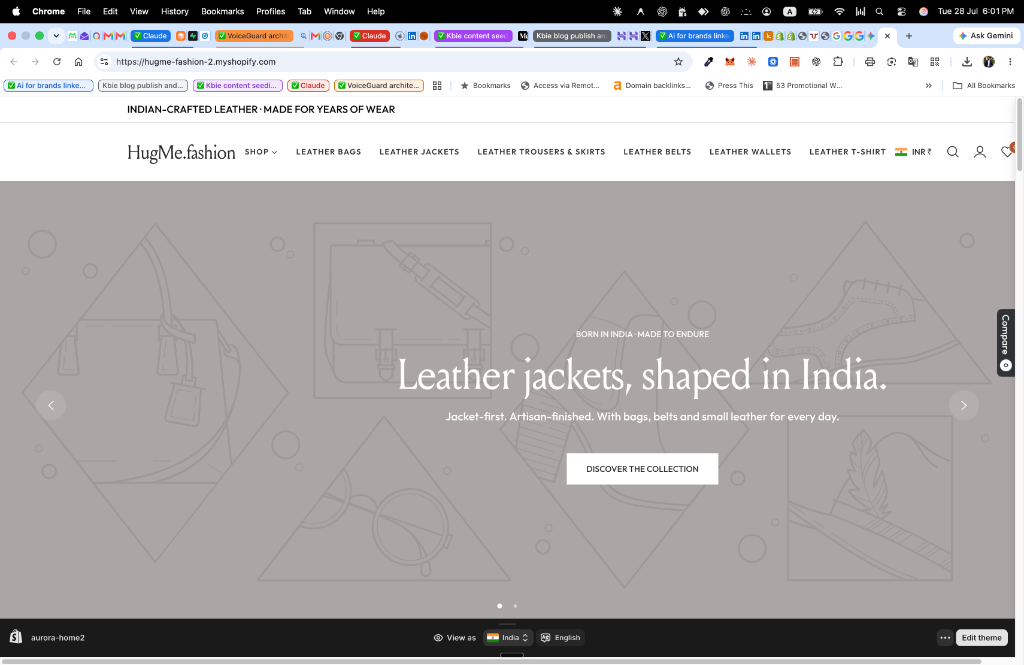Open more actions in theme preview bar
The height and width of the screenshot is (665, 1024).
(944, 638)
